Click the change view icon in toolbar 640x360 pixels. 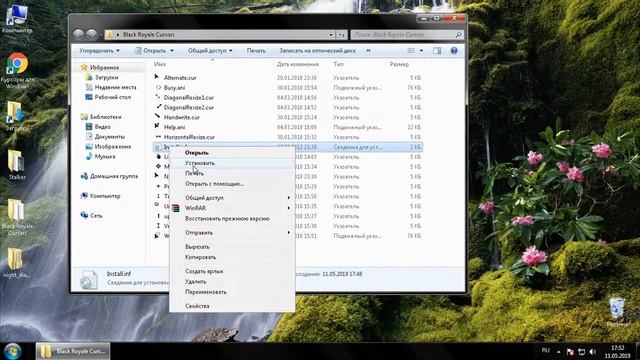[x=411, y=51]
